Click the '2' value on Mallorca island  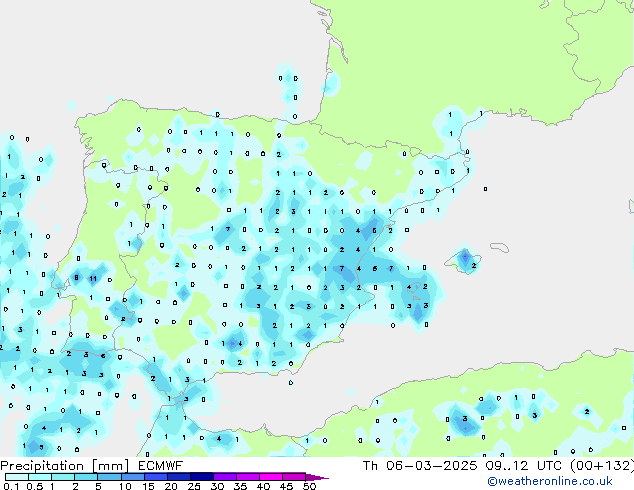[x=473, y=266]
